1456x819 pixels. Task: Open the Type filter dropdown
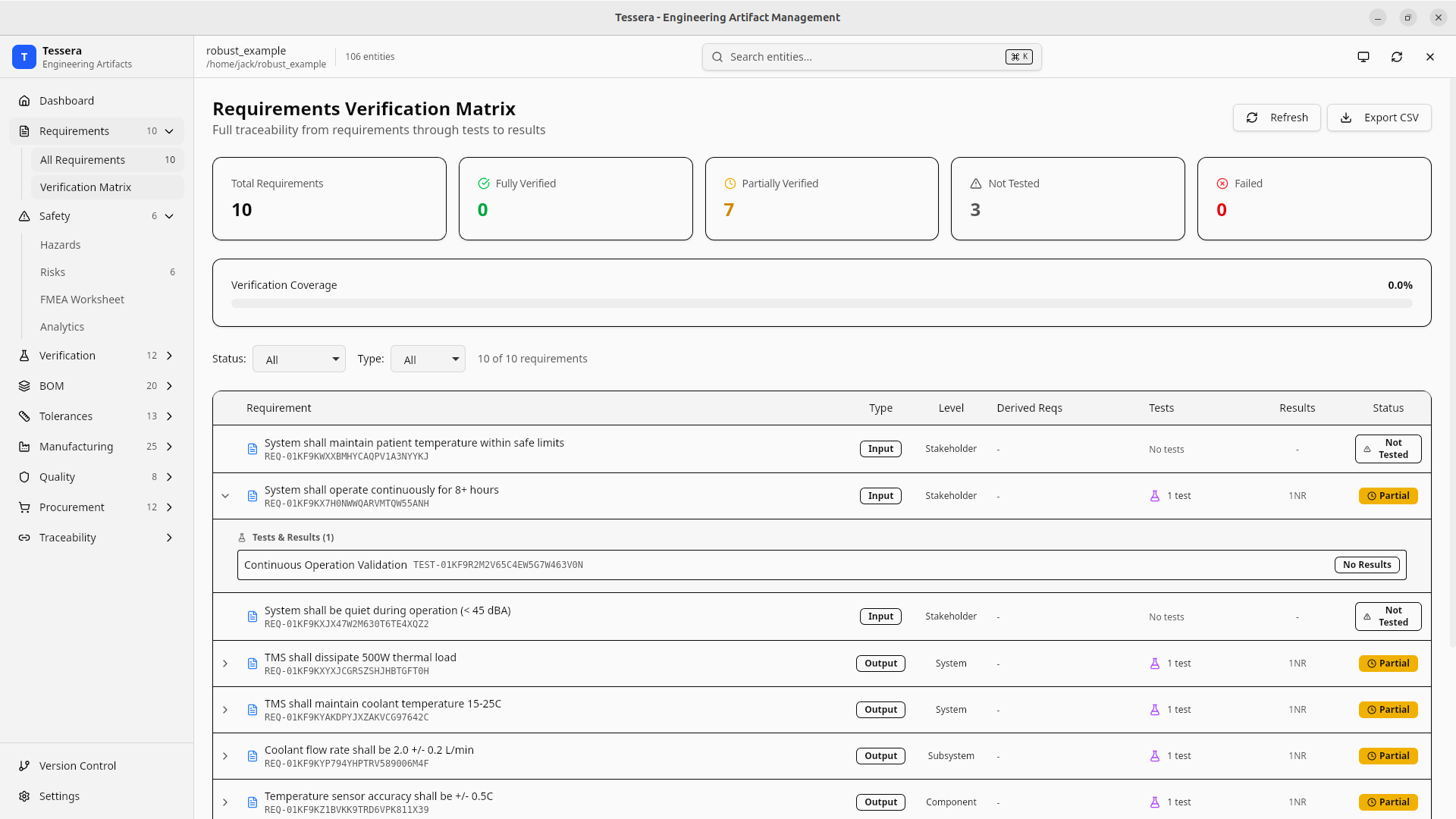point(428,359)
